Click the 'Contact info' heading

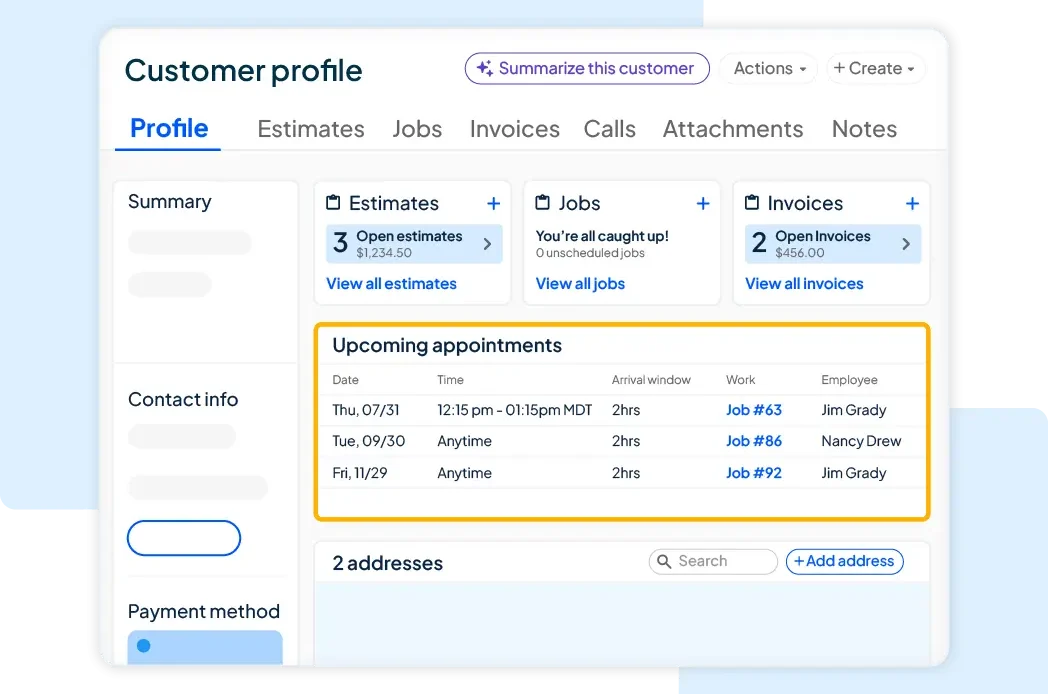coord(183,399)
